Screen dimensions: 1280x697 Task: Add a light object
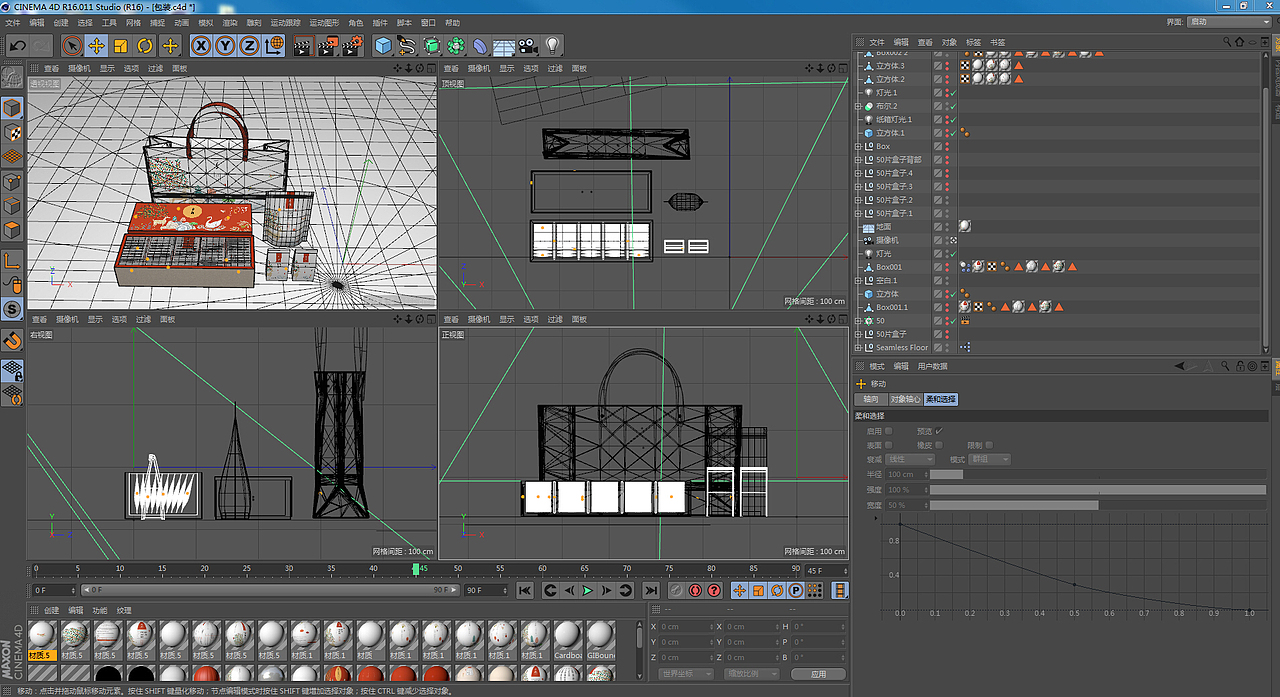(x=552, y=45)
